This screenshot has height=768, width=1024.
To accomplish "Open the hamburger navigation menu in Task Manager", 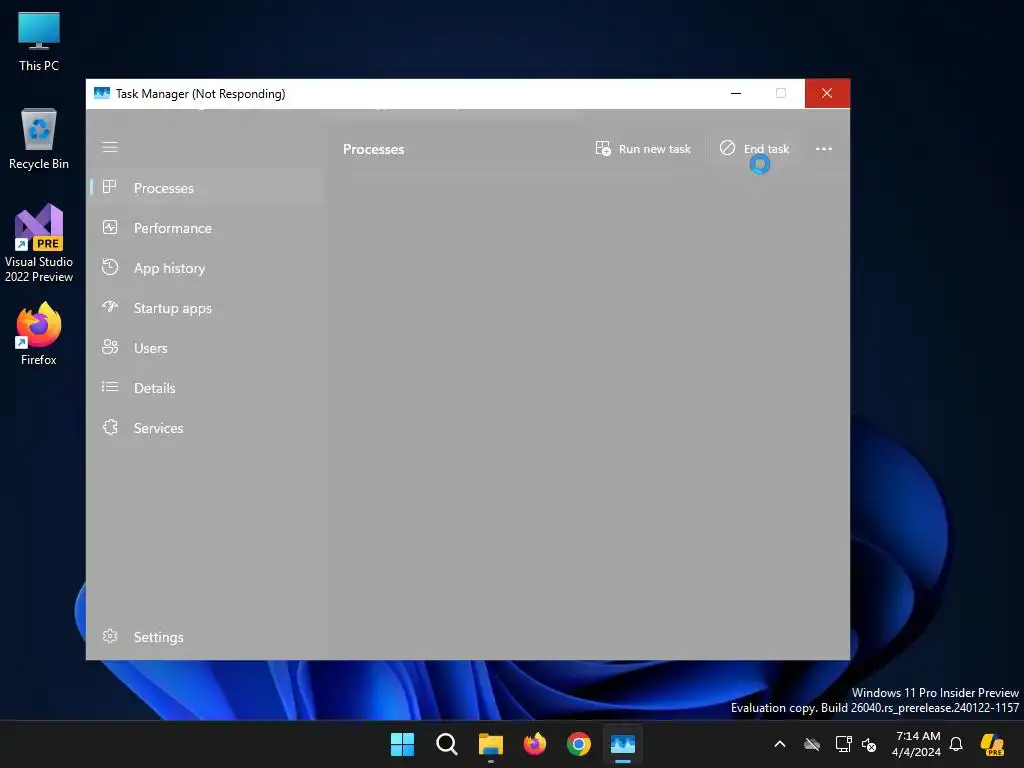I will pyautogui.click(x=110, y=148).
